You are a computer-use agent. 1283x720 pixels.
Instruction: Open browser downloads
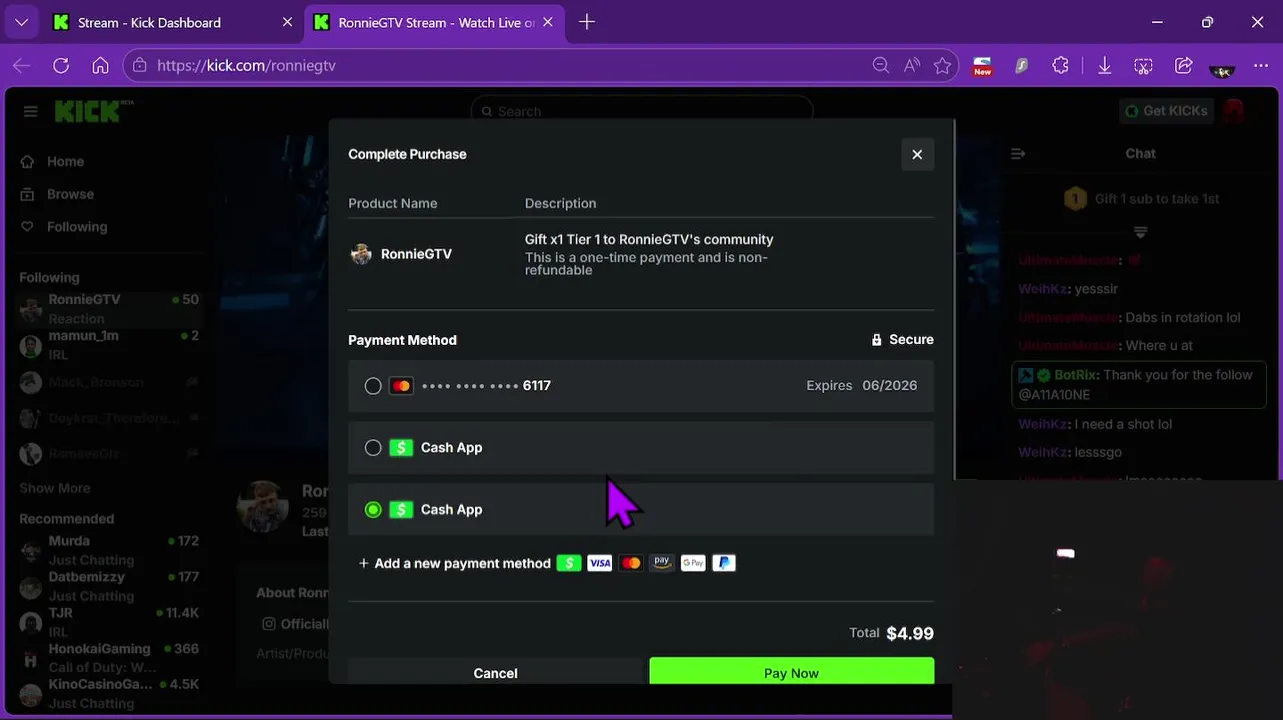coord(1104,65)
